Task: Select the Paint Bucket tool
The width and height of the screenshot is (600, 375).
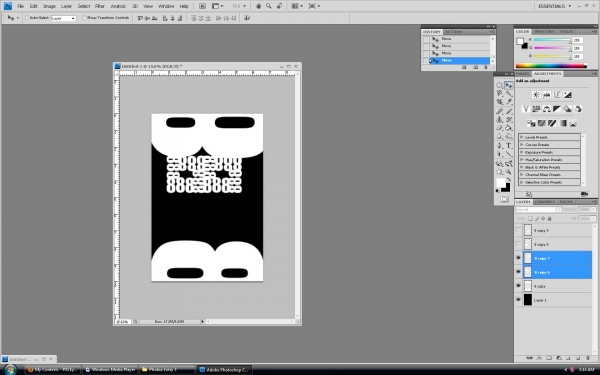Action: 509,128
